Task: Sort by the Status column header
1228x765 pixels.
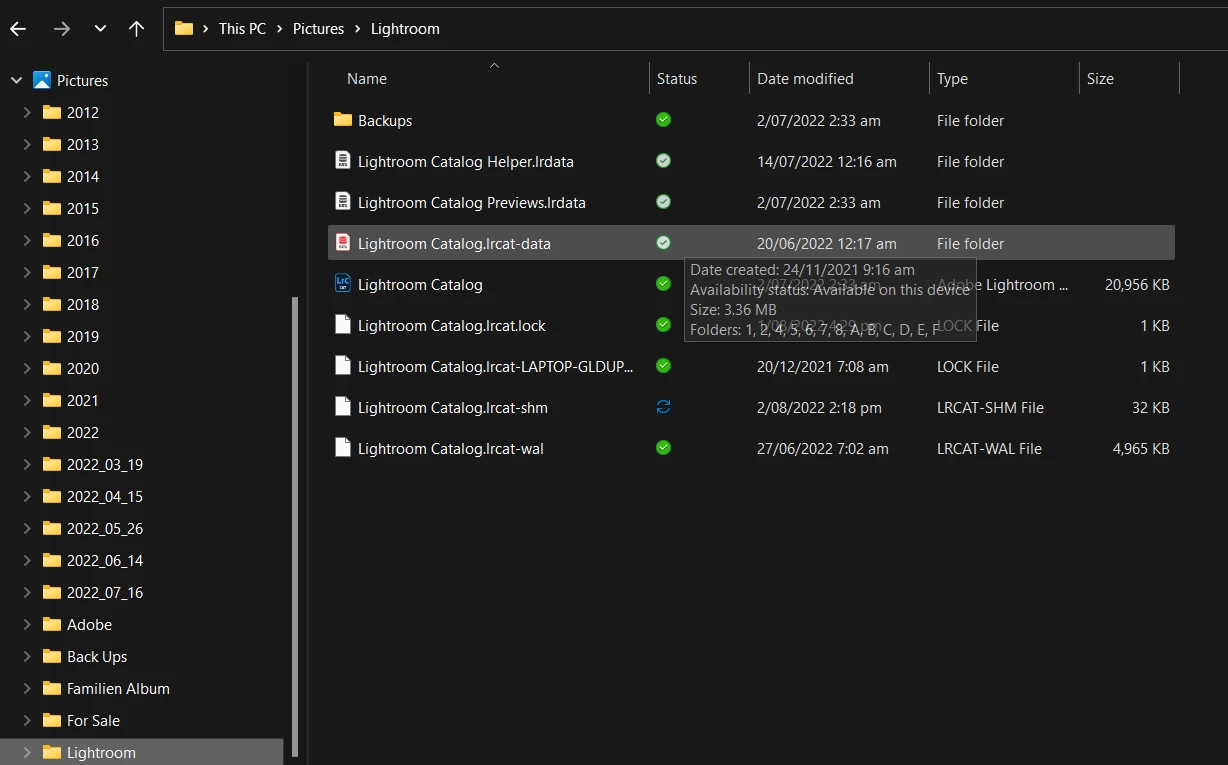Action: click(x=677, y=79)
